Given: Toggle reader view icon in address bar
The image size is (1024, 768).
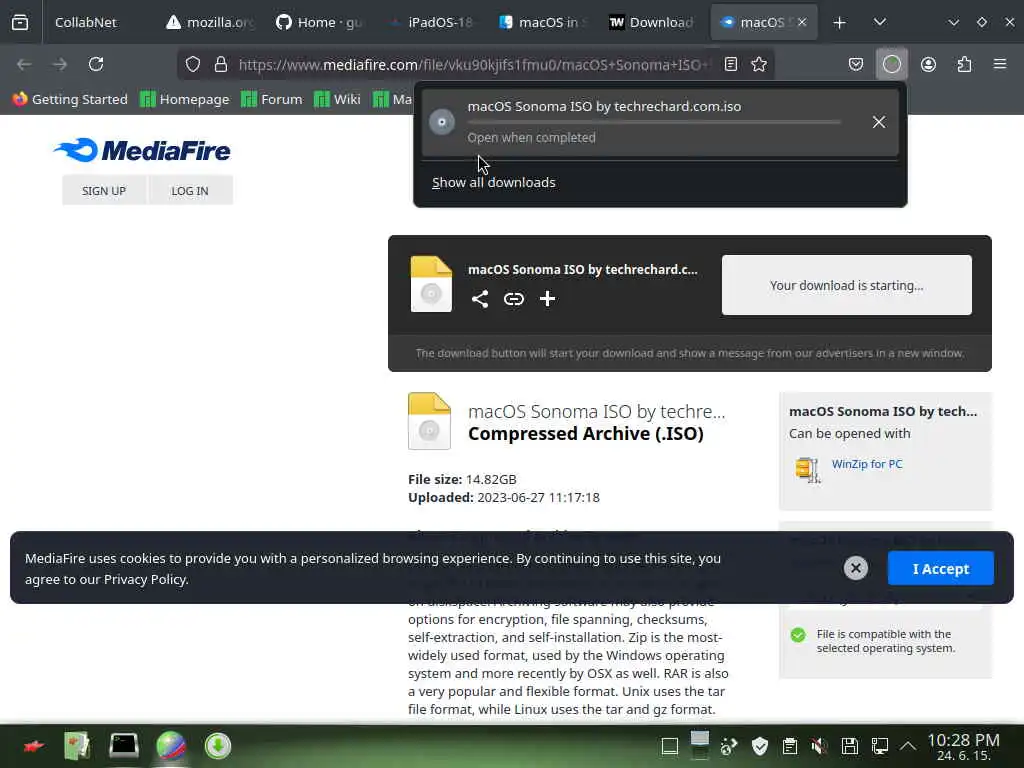Looking at the screenshot, I should [x=731, y=64].
